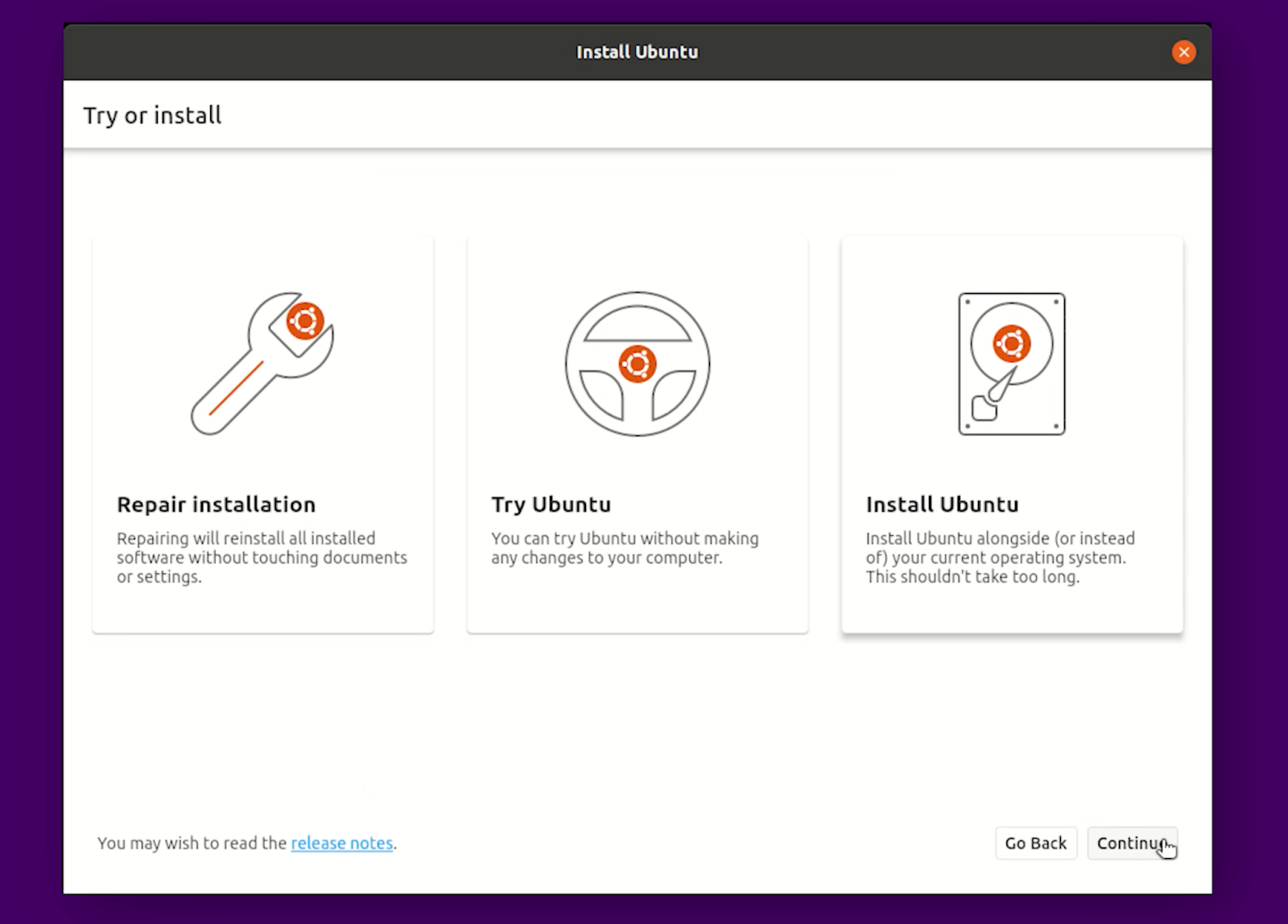
Task: Click the Install Ubuntu title bar text
Action: (637, 51)
